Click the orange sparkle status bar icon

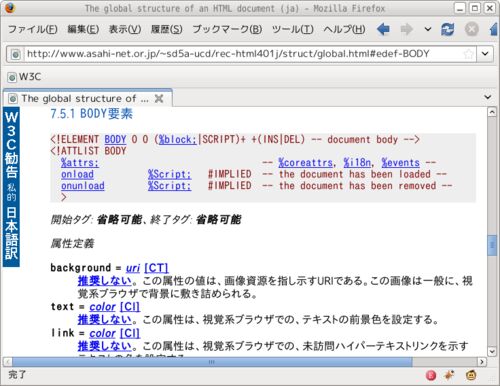450,375
